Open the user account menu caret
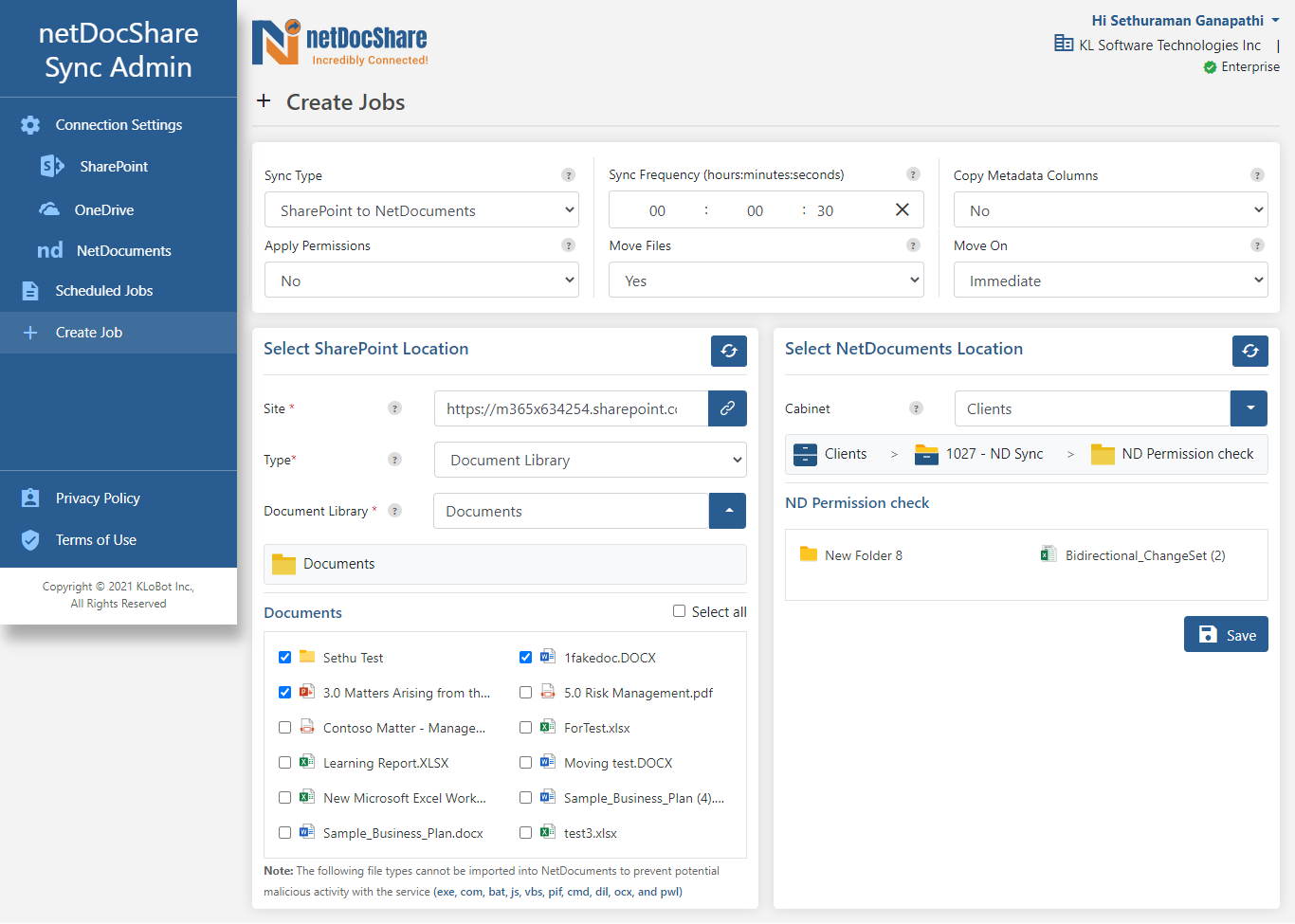This screenshot has height=924, width=1295. 1275,20
